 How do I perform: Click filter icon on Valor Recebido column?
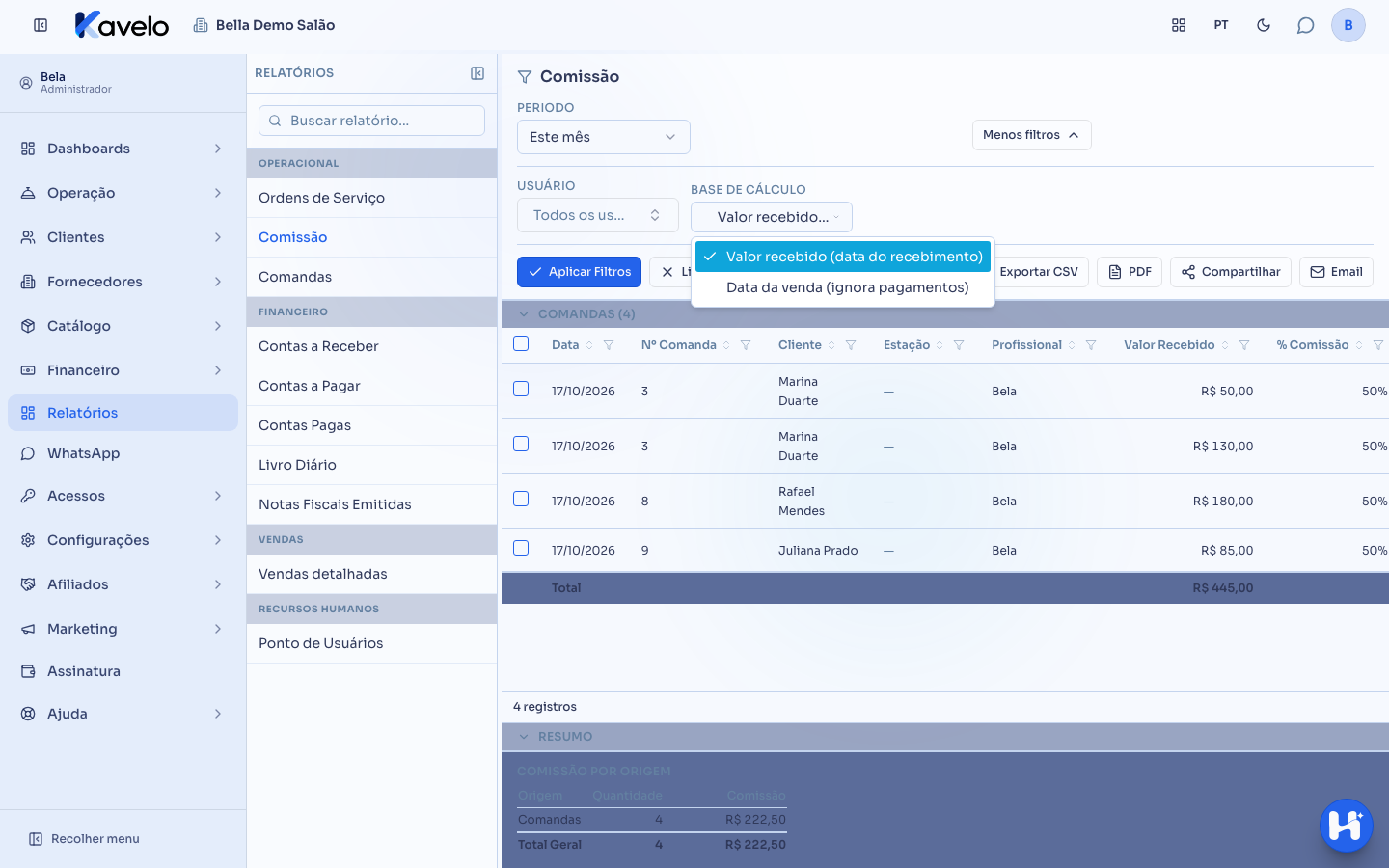[1244, 345]
